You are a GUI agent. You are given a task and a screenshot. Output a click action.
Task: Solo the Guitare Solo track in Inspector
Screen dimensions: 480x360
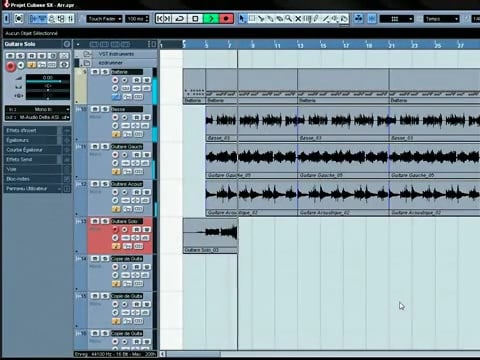(20, 56)
